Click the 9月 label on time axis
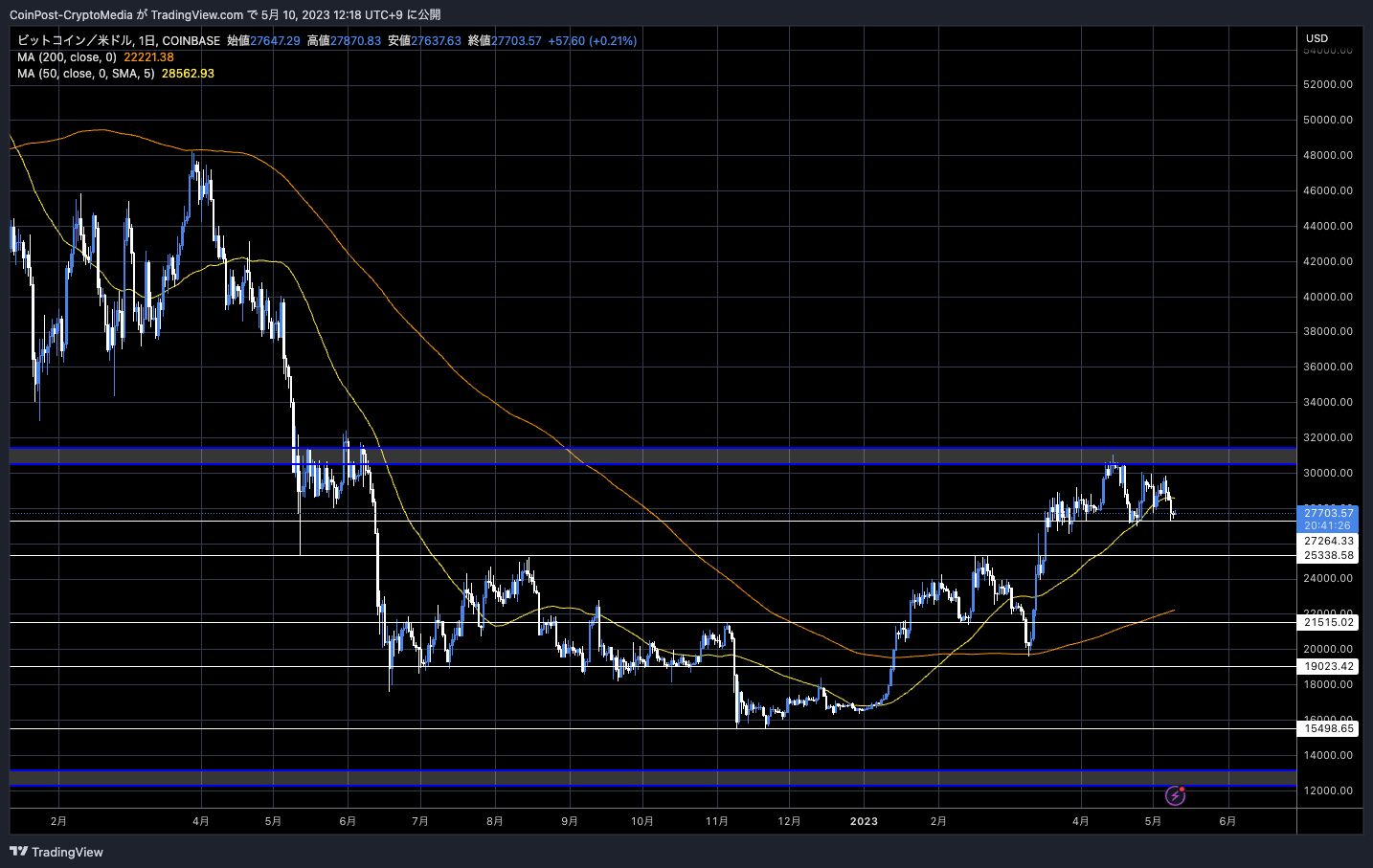Screen dimensions: 1373x868 coord(570,821)
